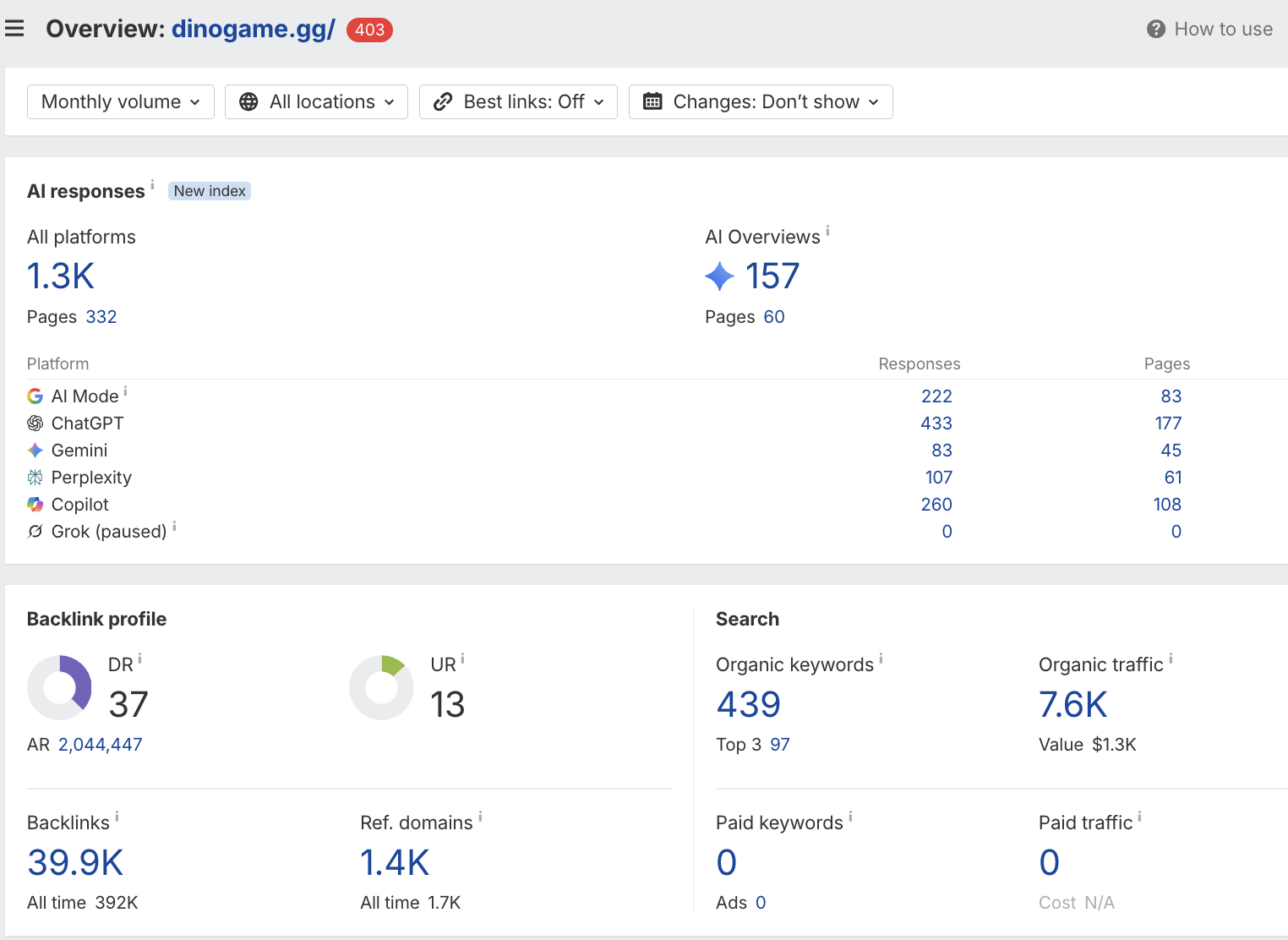Click the Organic keywords info icon
The height and width of the screenshot is (940, 1288).
881,659
